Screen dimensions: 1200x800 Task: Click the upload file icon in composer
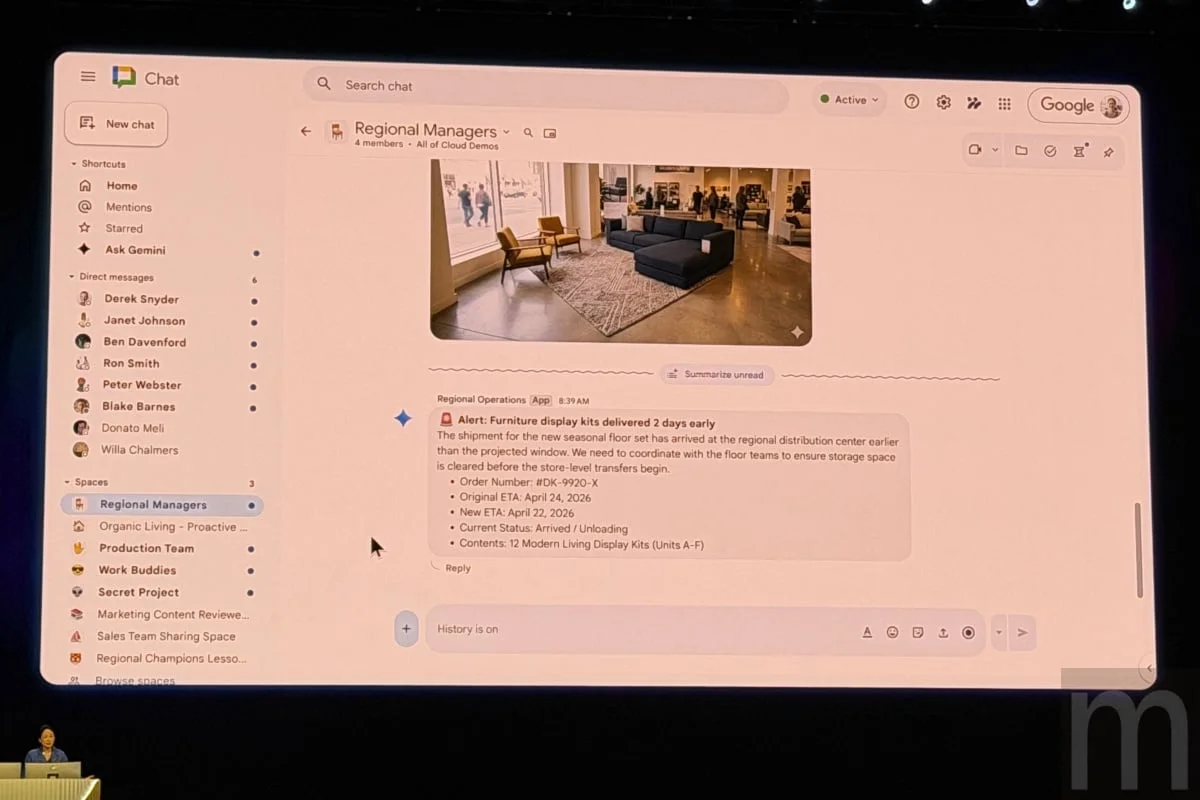[943, 632]
